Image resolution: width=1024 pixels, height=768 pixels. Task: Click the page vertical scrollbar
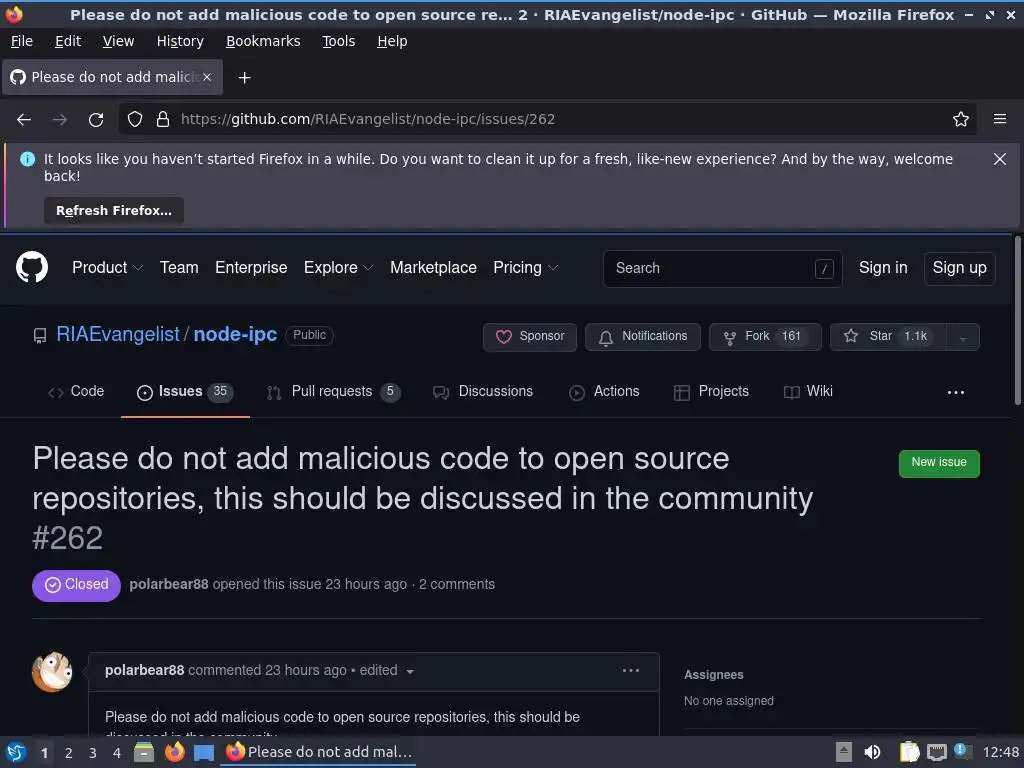coord(1017,320)
